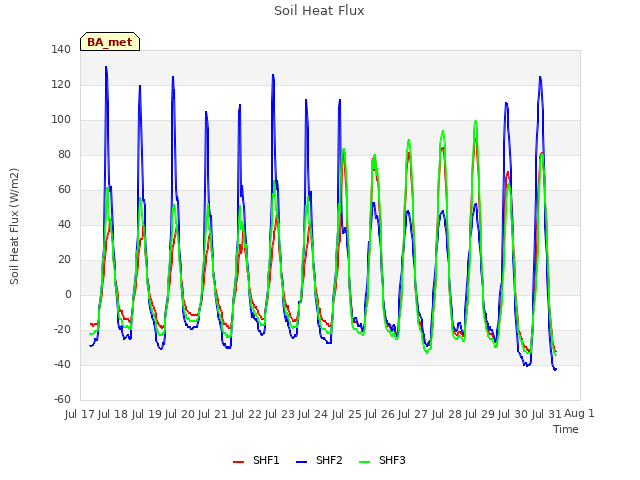
Task: Toggle SHF2 series via legend label
Action: pyautogui.click(x=329, y=460)
